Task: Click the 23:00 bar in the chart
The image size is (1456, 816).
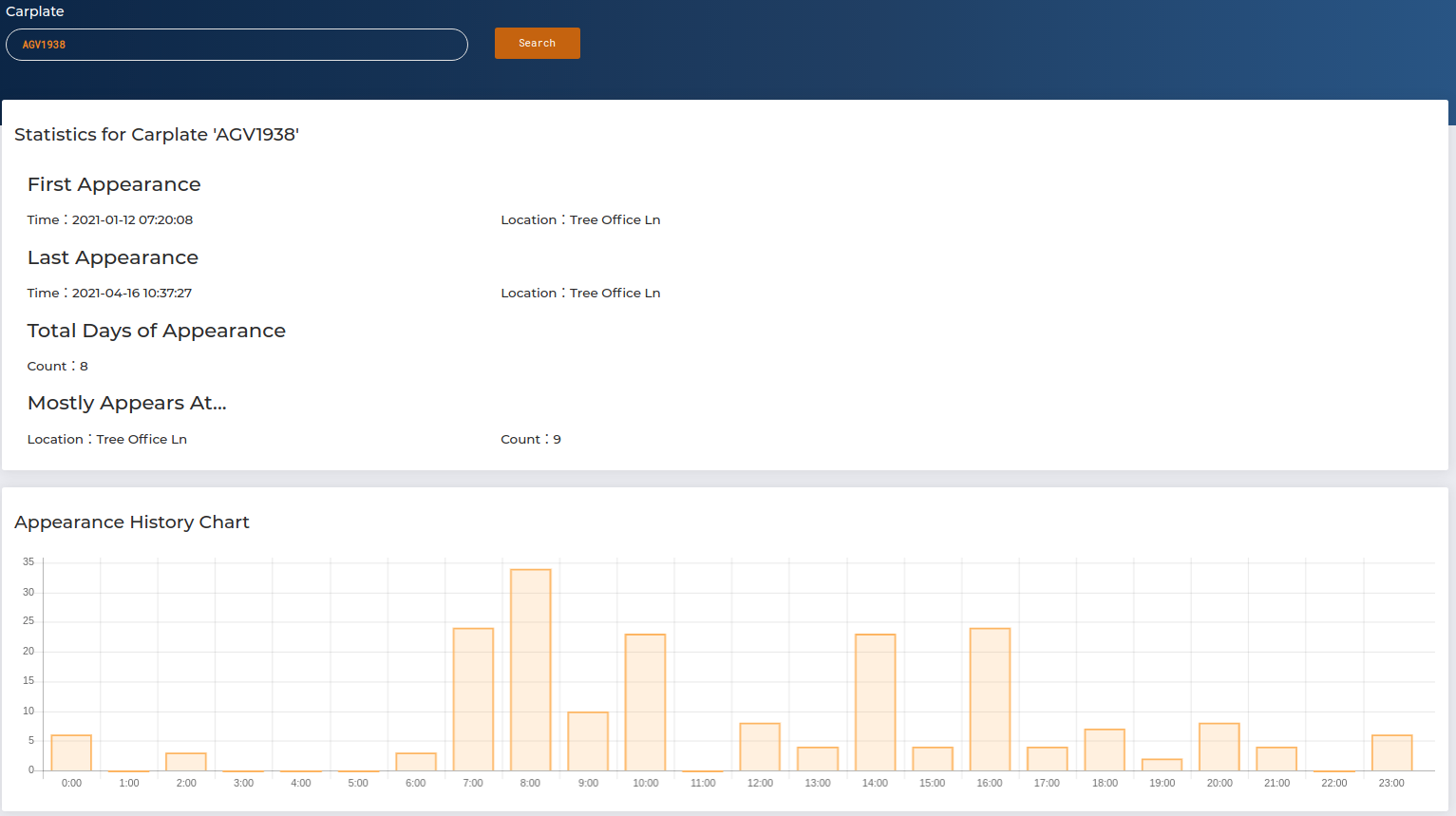Action: pos(1392,752)
